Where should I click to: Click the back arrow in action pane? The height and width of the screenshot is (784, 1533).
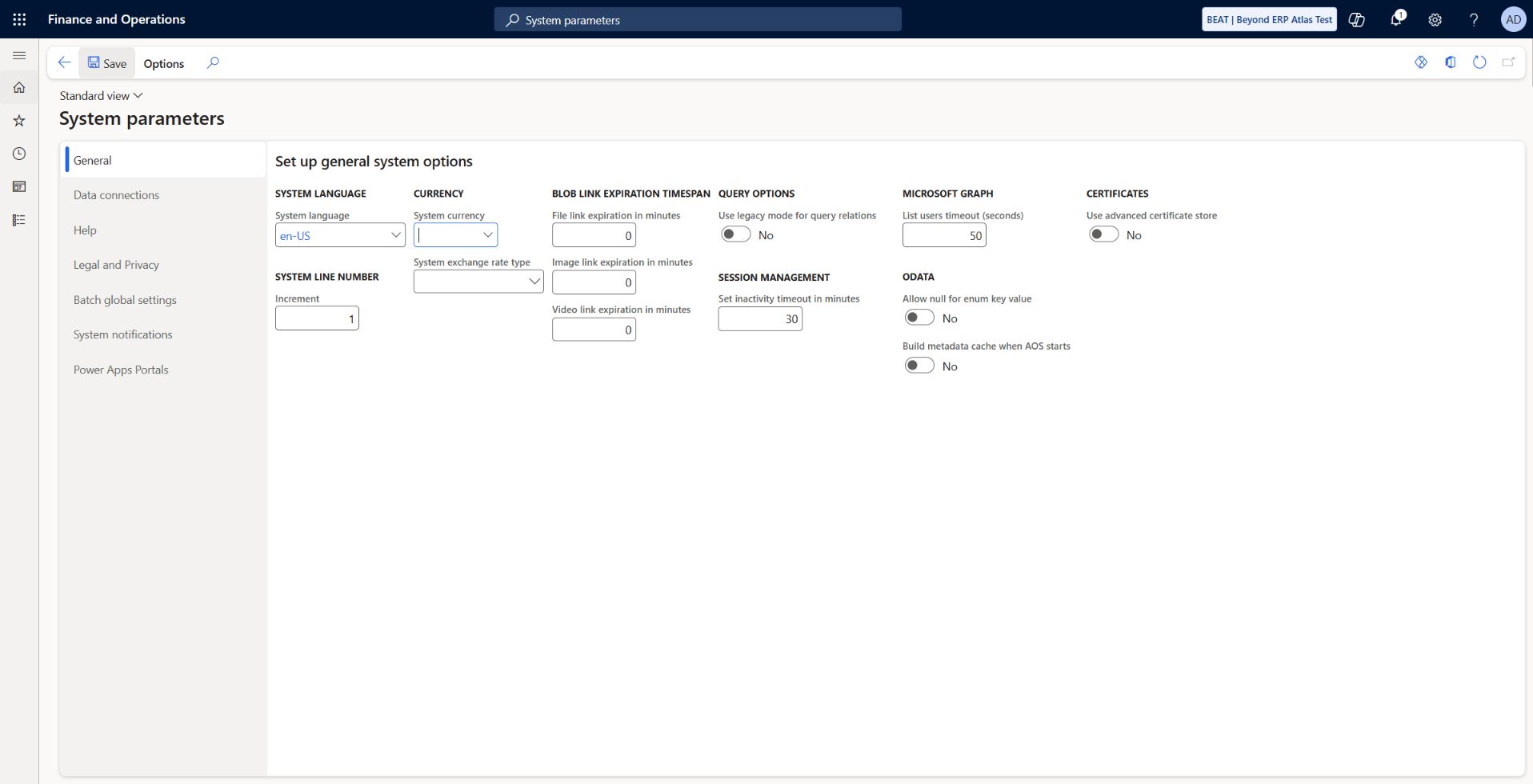point(64,62)
